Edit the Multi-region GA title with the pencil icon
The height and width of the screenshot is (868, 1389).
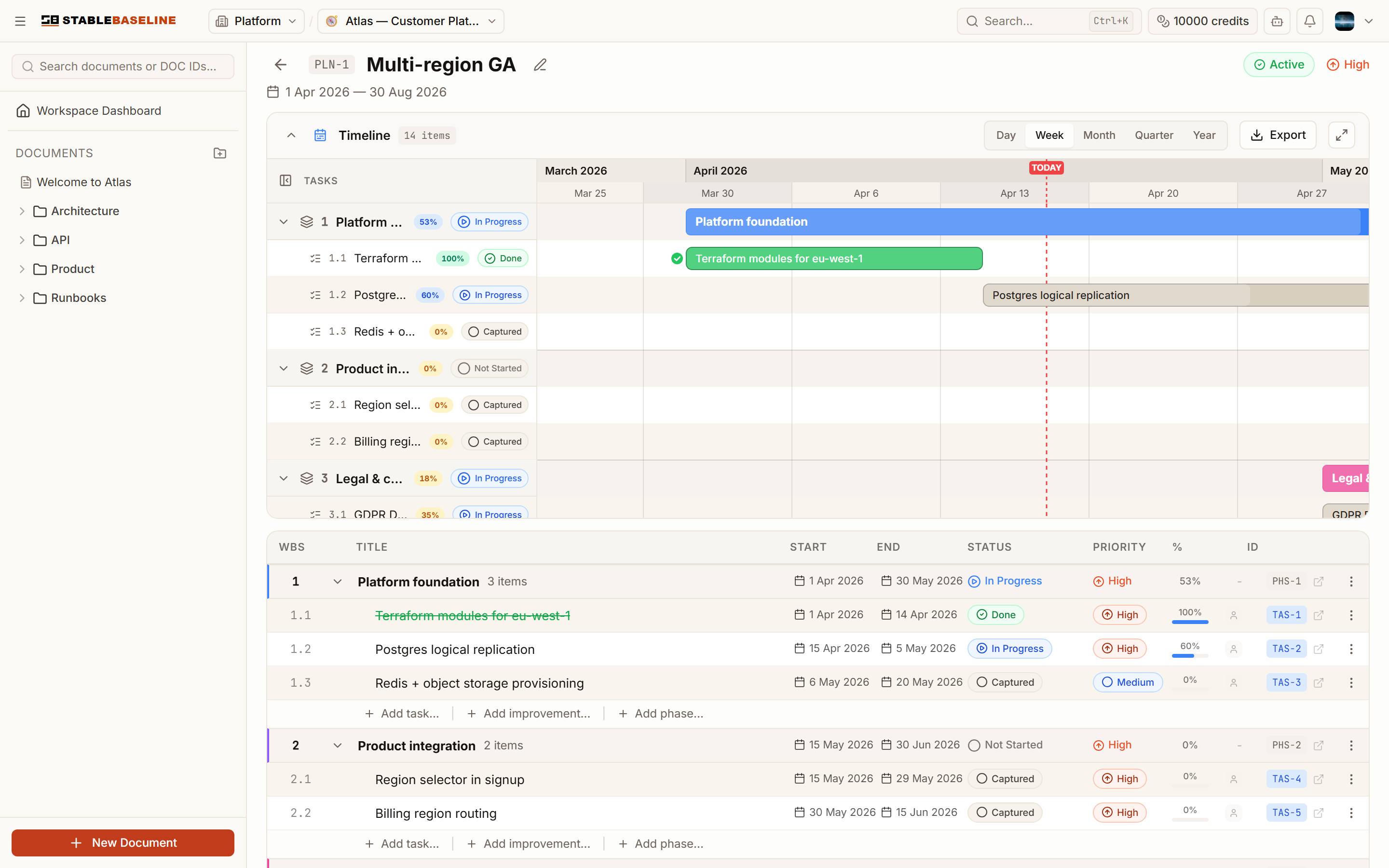pos(540,65)
